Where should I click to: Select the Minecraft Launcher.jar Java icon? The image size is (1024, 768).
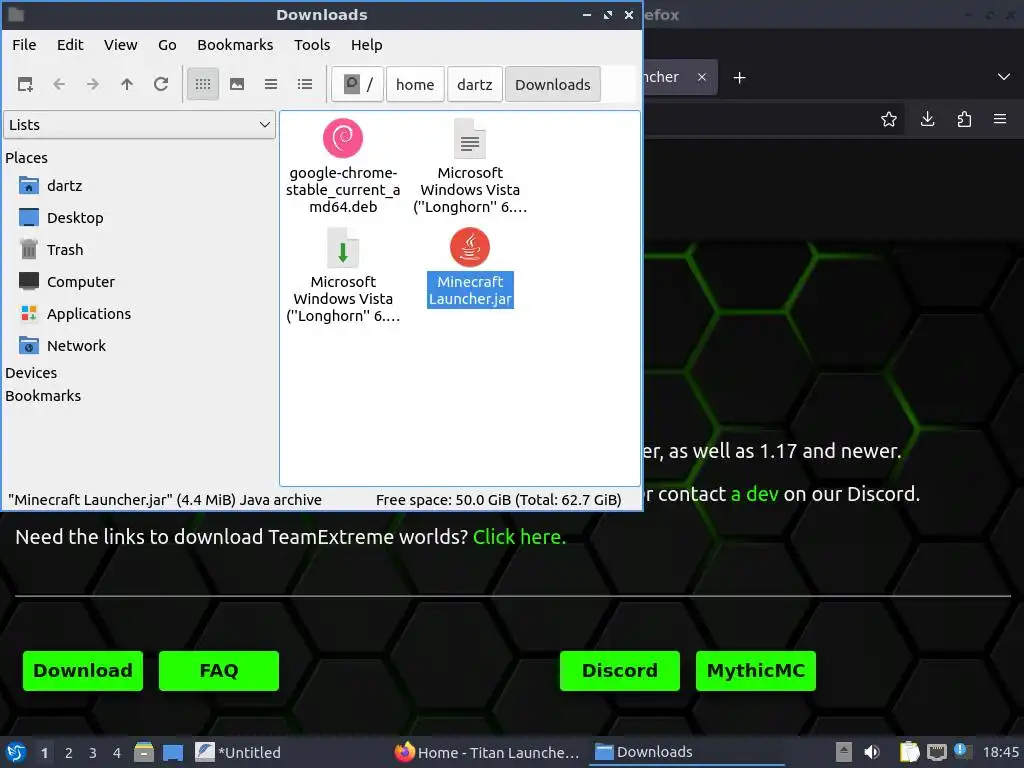pos(470,248)
